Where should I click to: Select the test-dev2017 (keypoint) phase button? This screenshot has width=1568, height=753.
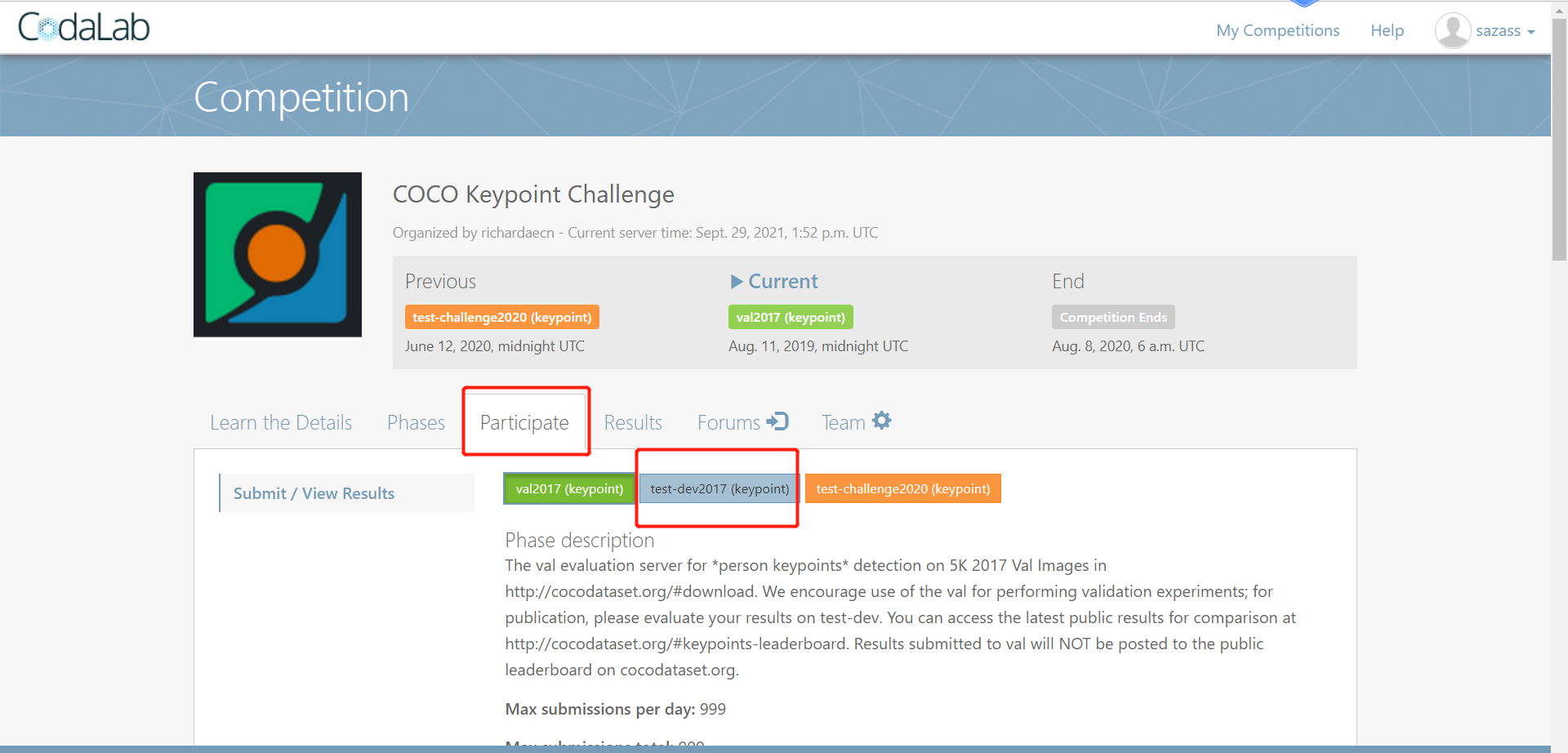(718, 488)
